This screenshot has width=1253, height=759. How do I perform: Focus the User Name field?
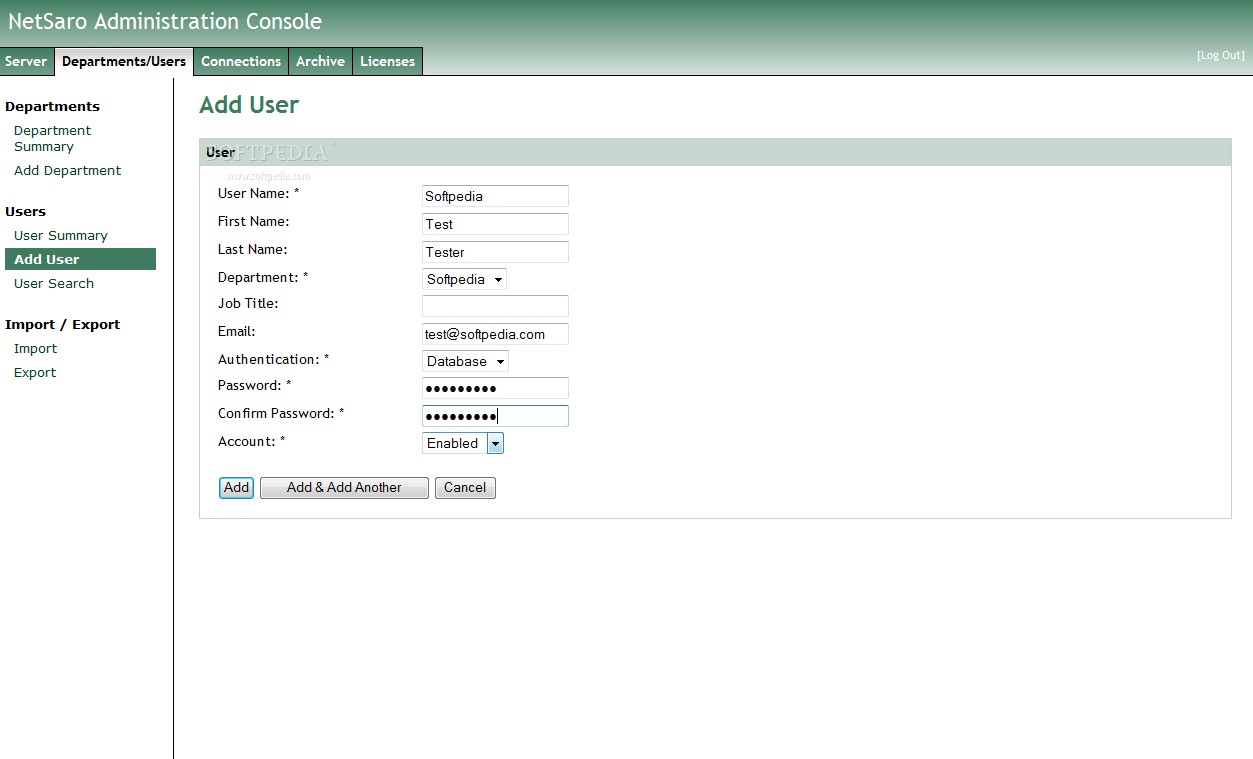pos(495,196)
